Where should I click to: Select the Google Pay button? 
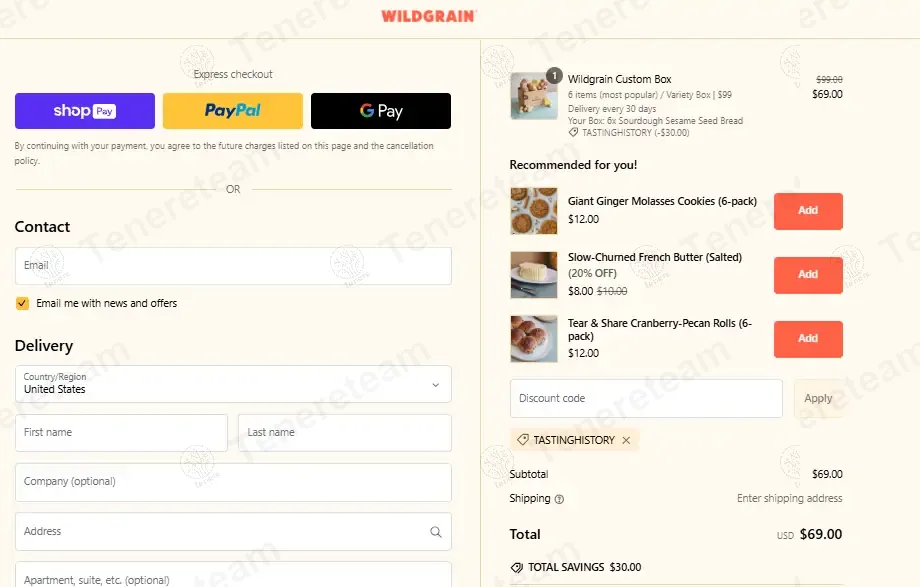[x=381, y=111]
